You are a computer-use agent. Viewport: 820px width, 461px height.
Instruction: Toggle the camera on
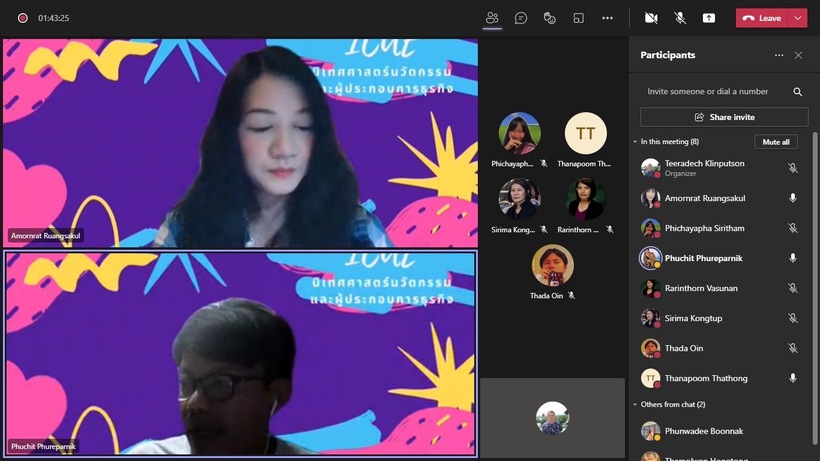click(651, 18)
